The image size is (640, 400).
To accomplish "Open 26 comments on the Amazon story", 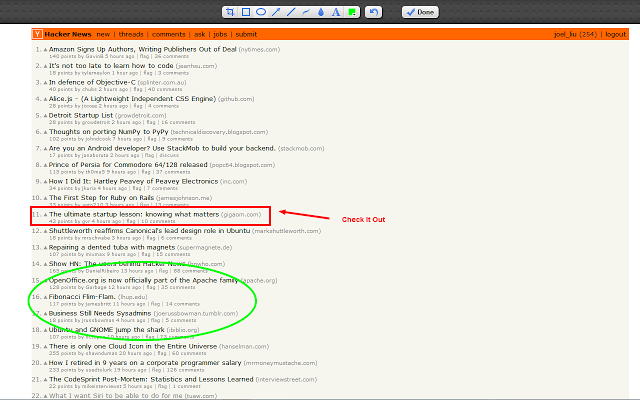I will point(171,56).
